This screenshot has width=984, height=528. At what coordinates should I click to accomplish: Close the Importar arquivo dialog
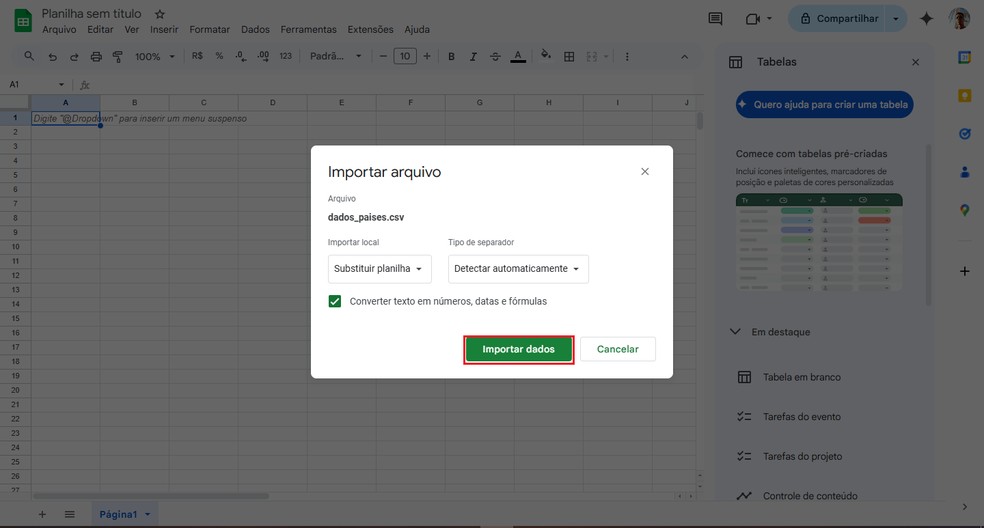pyautogui.click(x=644, y=171)
